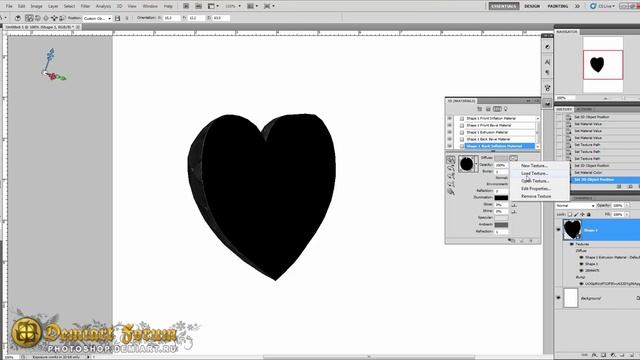Switch to the Design workspace

[x=532, y=6]
